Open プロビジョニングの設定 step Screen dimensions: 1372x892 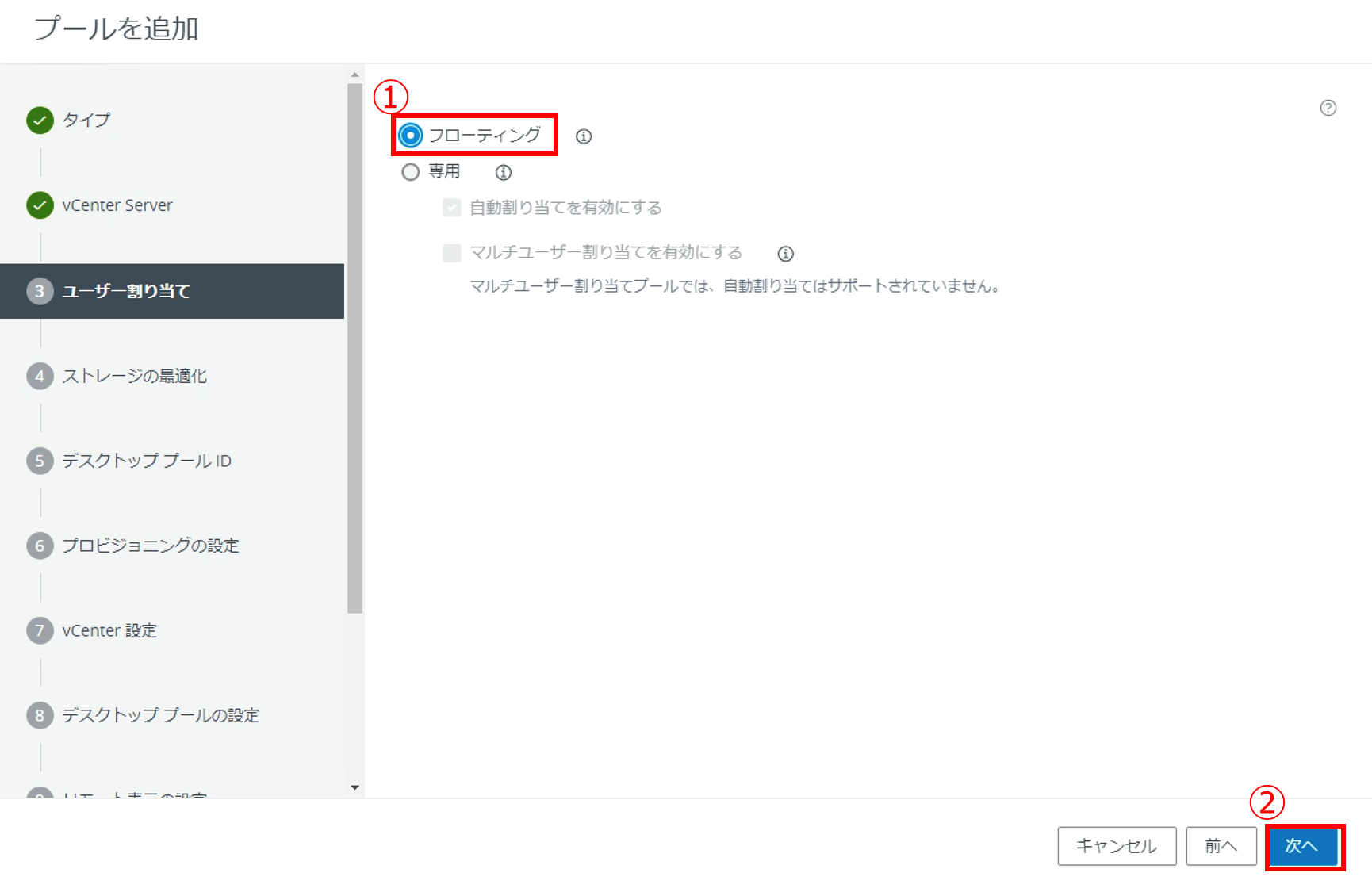click(x=151, y=546)
